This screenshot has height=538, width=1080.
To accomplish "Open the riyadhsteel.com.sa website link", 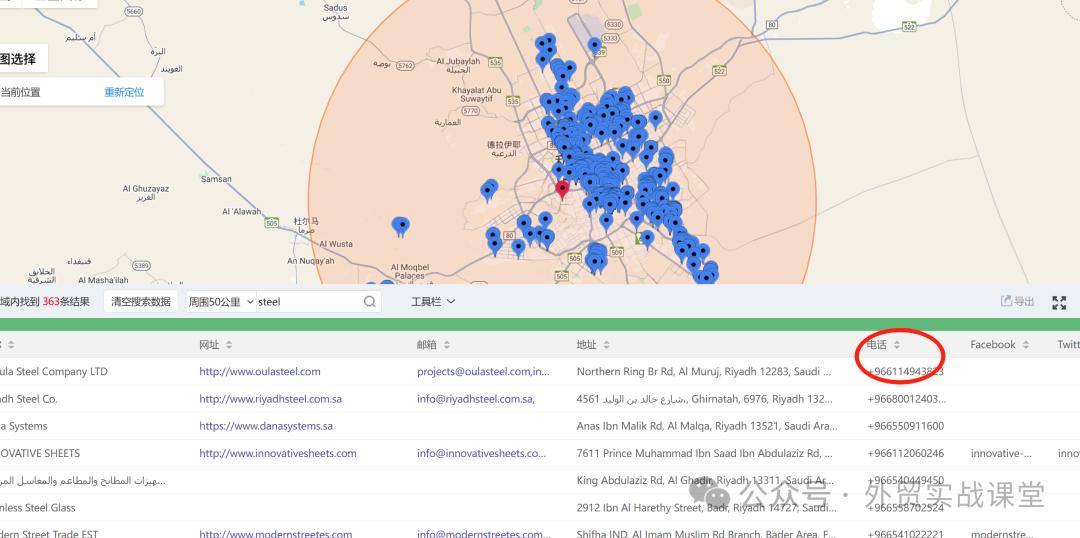I will coord(270,399).
